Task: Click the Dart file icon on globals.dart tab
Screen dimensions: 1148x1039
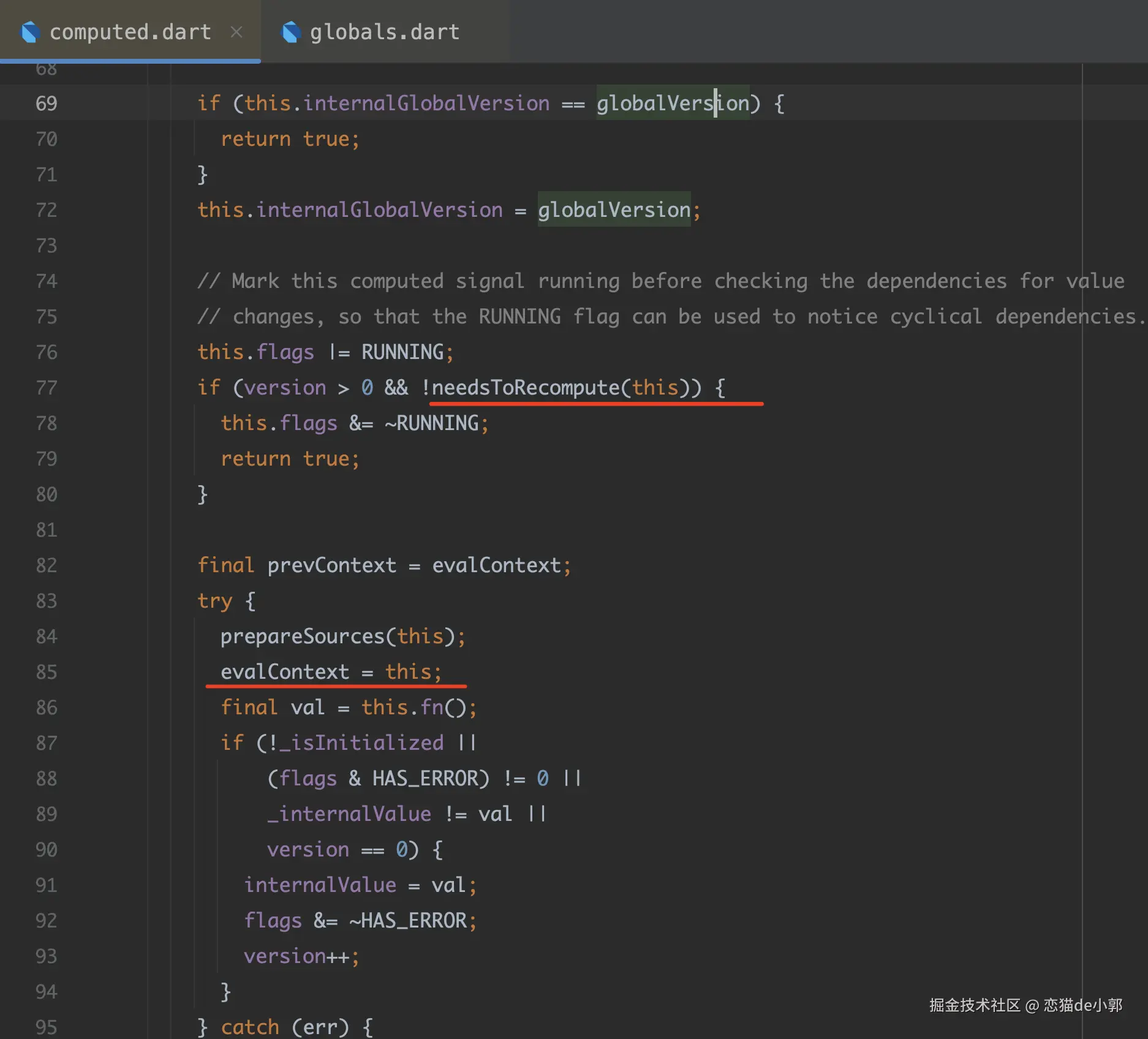Action: [291, 32]
